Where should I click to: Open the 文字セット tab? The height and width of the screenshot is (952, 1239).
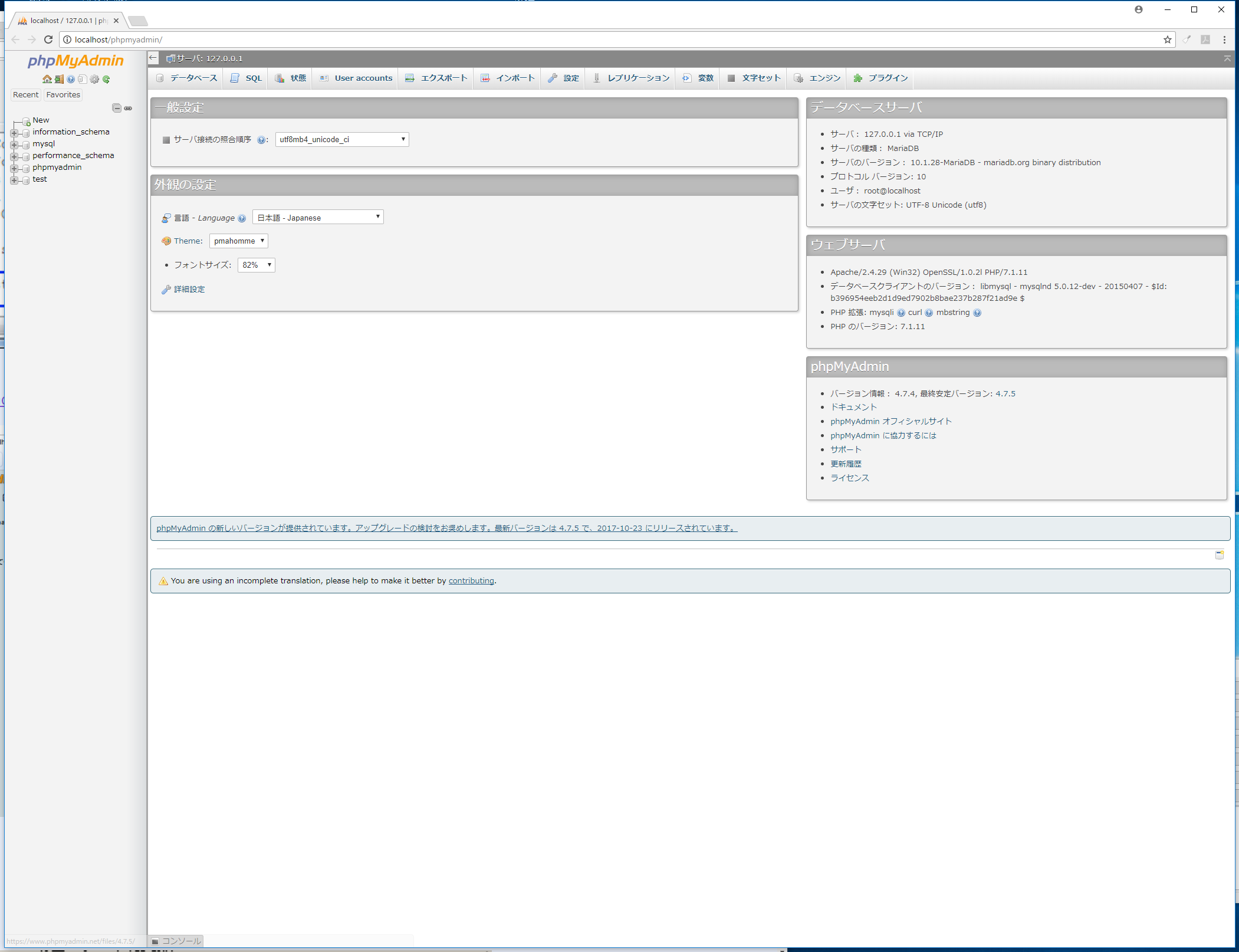[754, 78]
